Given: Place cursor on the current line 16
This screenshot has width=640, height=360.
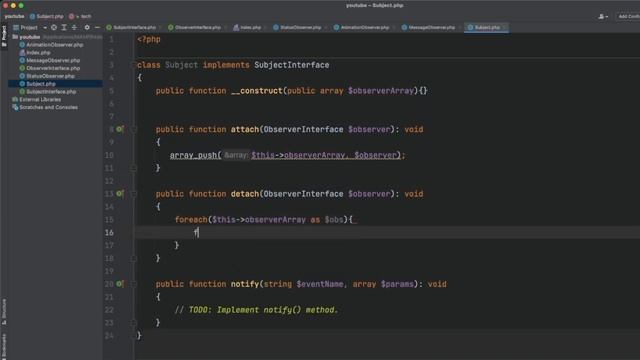Looking at the screenshot, I should [x=388, y=232].
